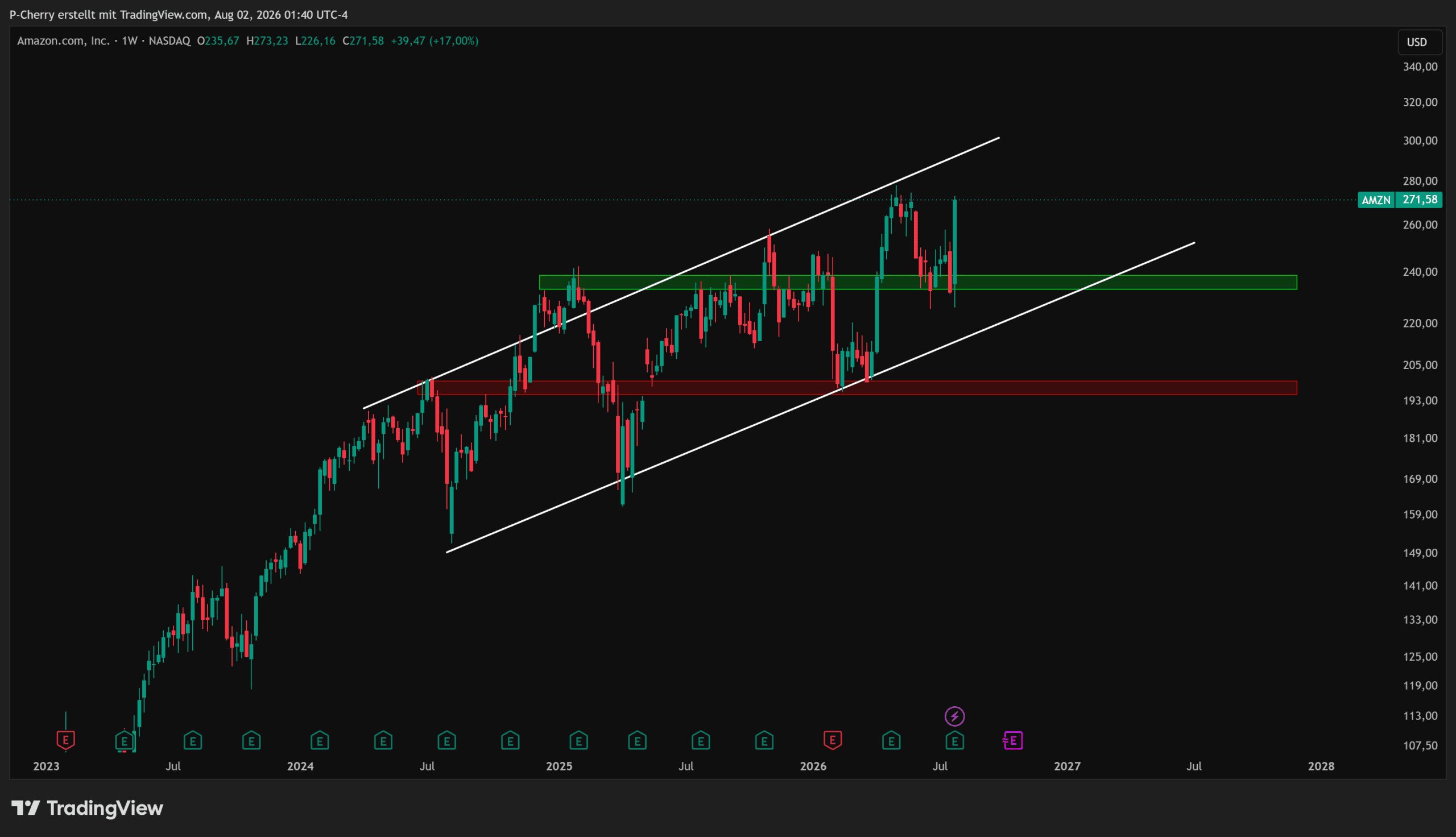This screenshot has width=1456, height=837.
Task: Click the 2024 time axis label
Action: click(300, 766)
